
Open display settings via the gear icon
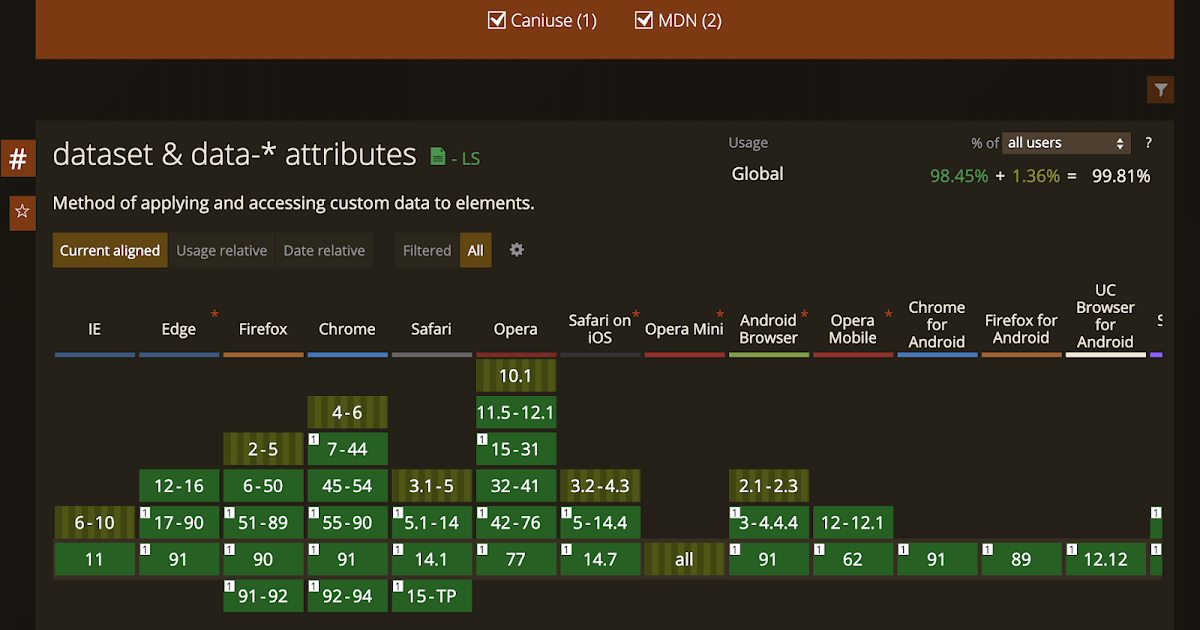[x=516, y=250]
